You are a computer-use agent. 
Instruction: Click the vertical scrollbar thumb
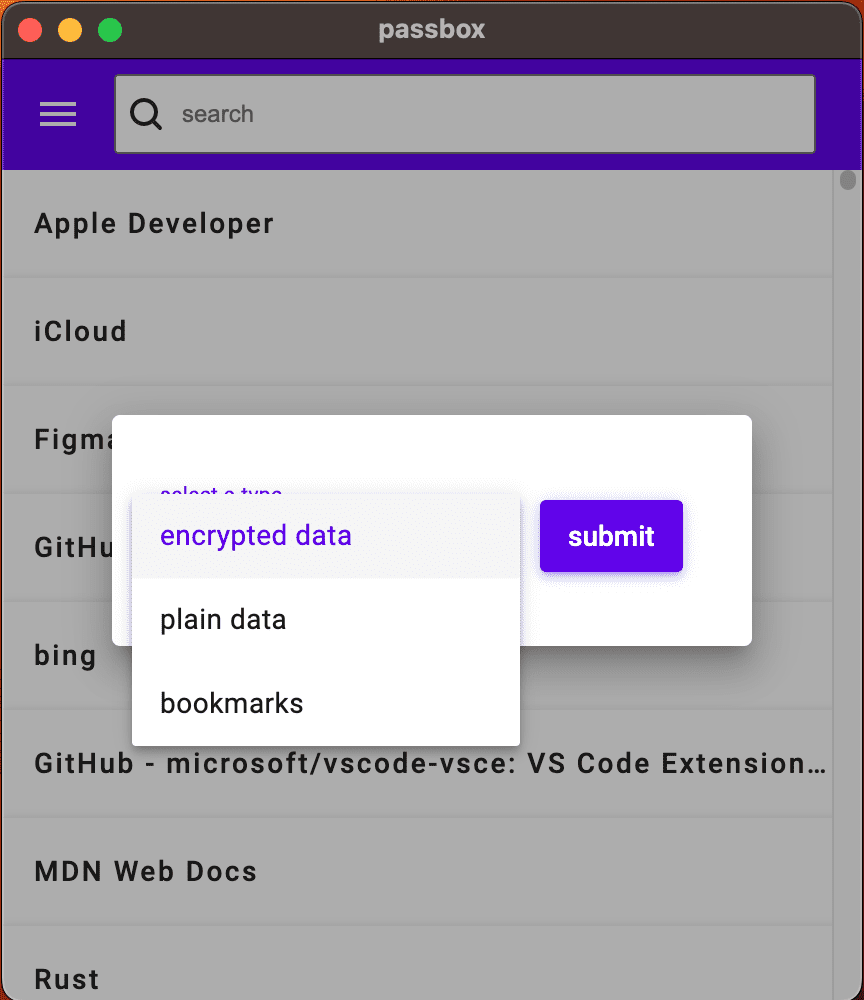(x=847, y=180)
